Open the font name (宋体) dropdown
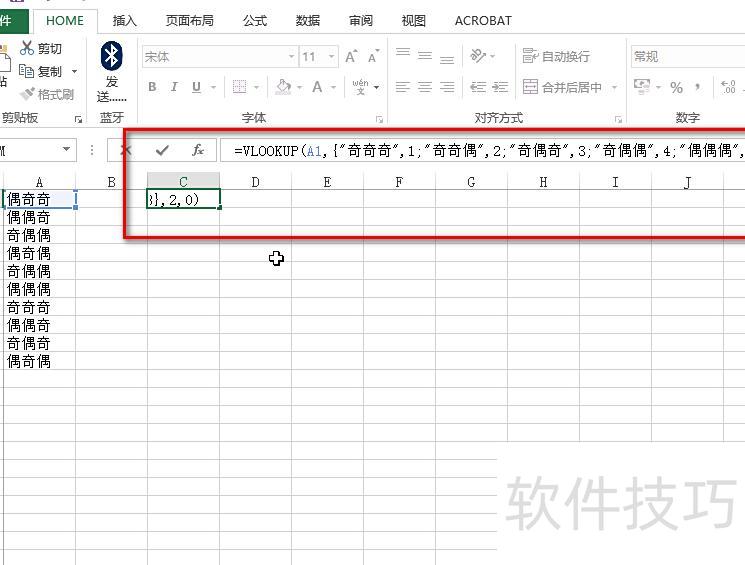 291,57
